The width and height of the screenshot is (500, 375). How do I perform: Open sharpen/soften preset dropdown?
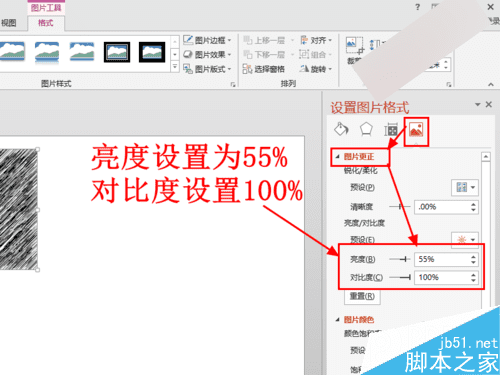pos(465,187)
